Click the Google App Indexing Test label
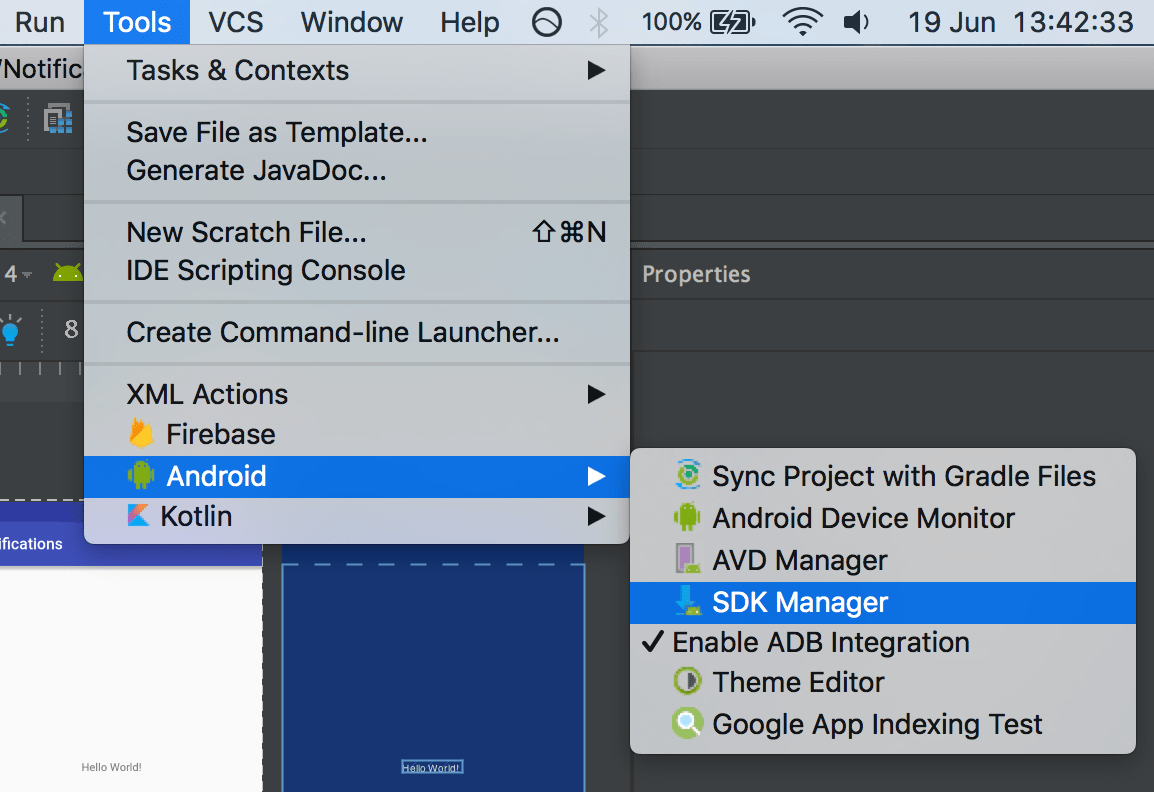This screenshot has height=792, width=1154. tap(877, 724)
